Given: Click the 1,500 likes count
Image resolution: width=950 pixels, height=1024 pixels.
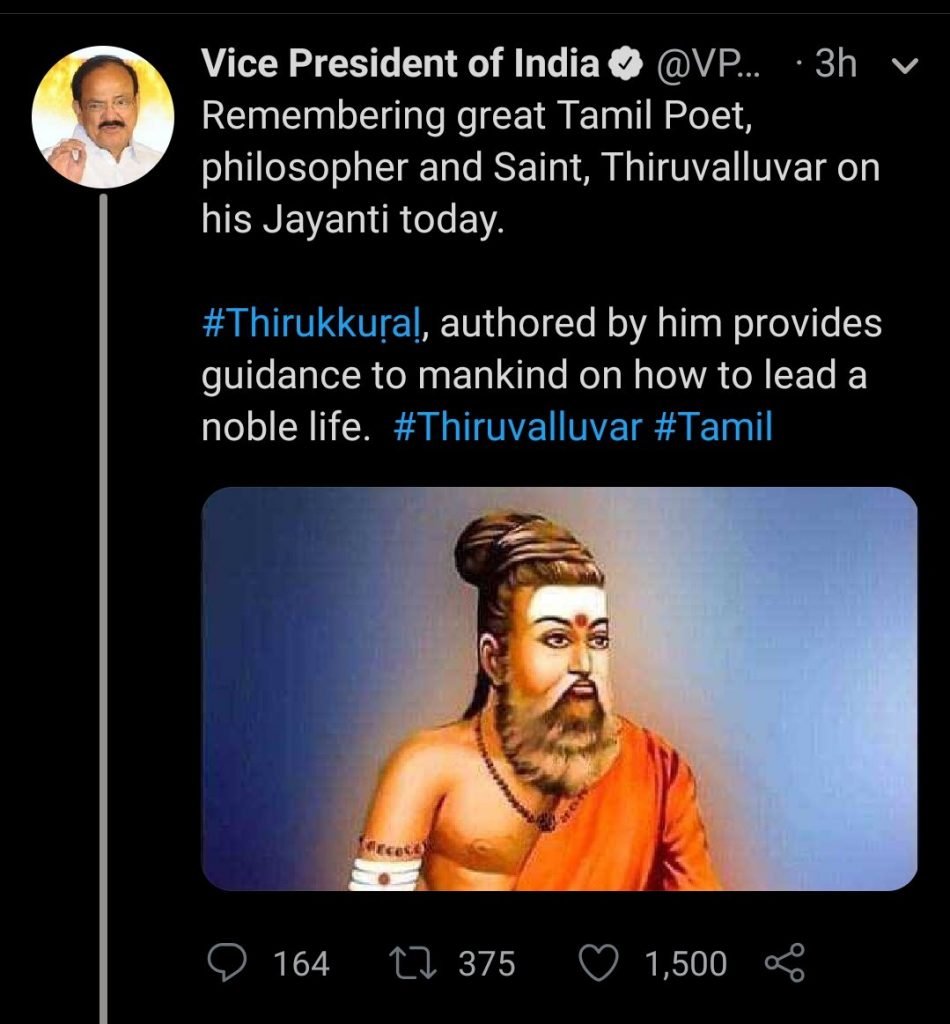Looking at the screenshot, I should pos(685,963).
